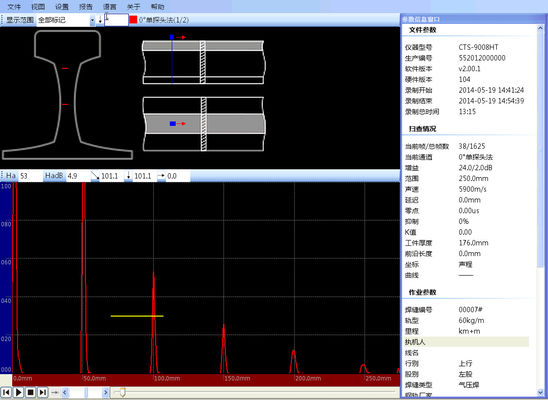Click the horizontal distance arrow icon

(x=161, y=176)
